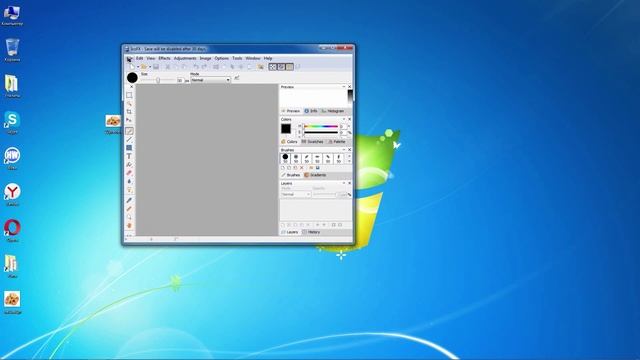Open the Opera desktop shortcut

point(12,231)
